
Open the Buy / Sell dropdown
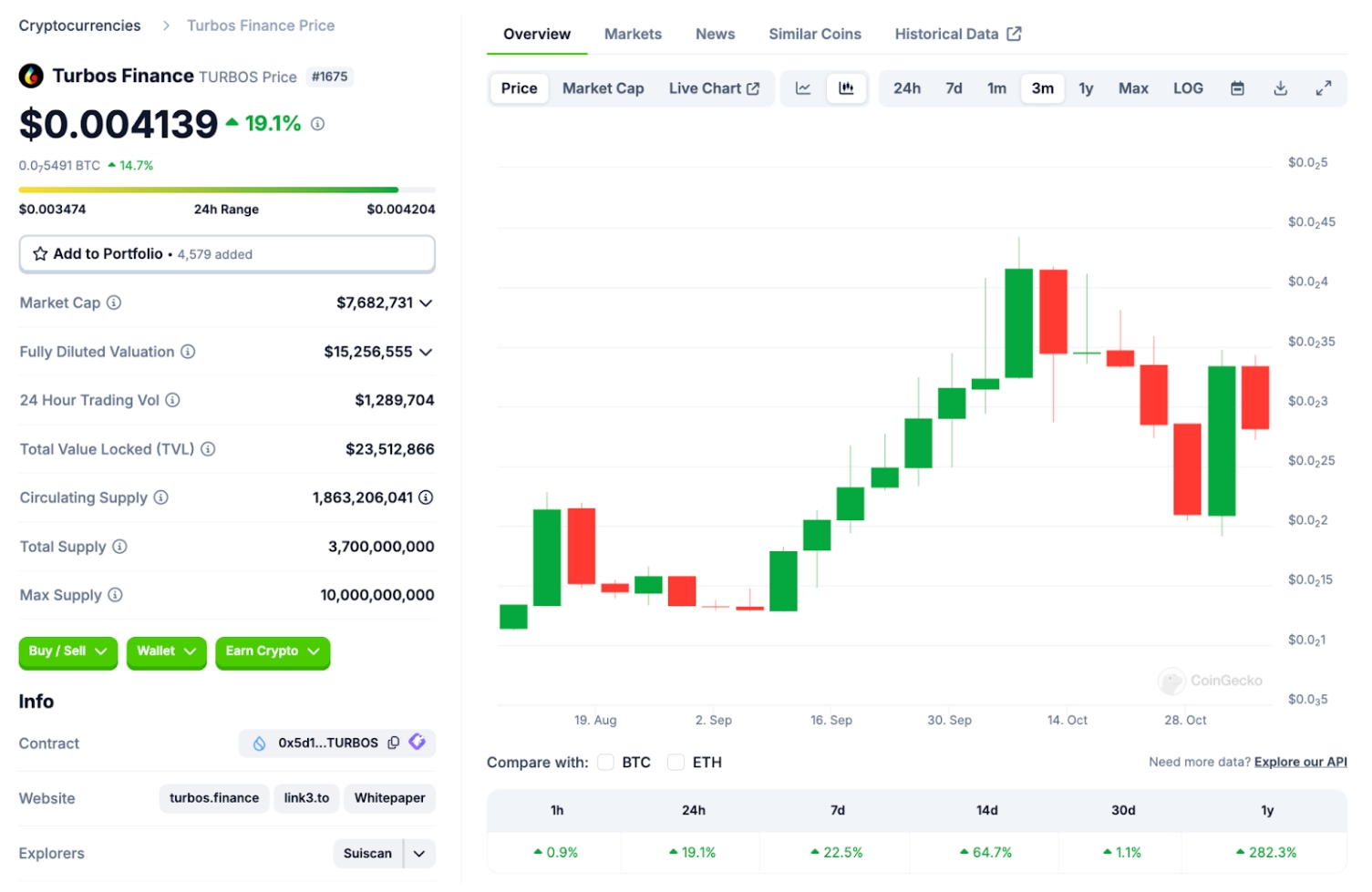click(68, 651)
